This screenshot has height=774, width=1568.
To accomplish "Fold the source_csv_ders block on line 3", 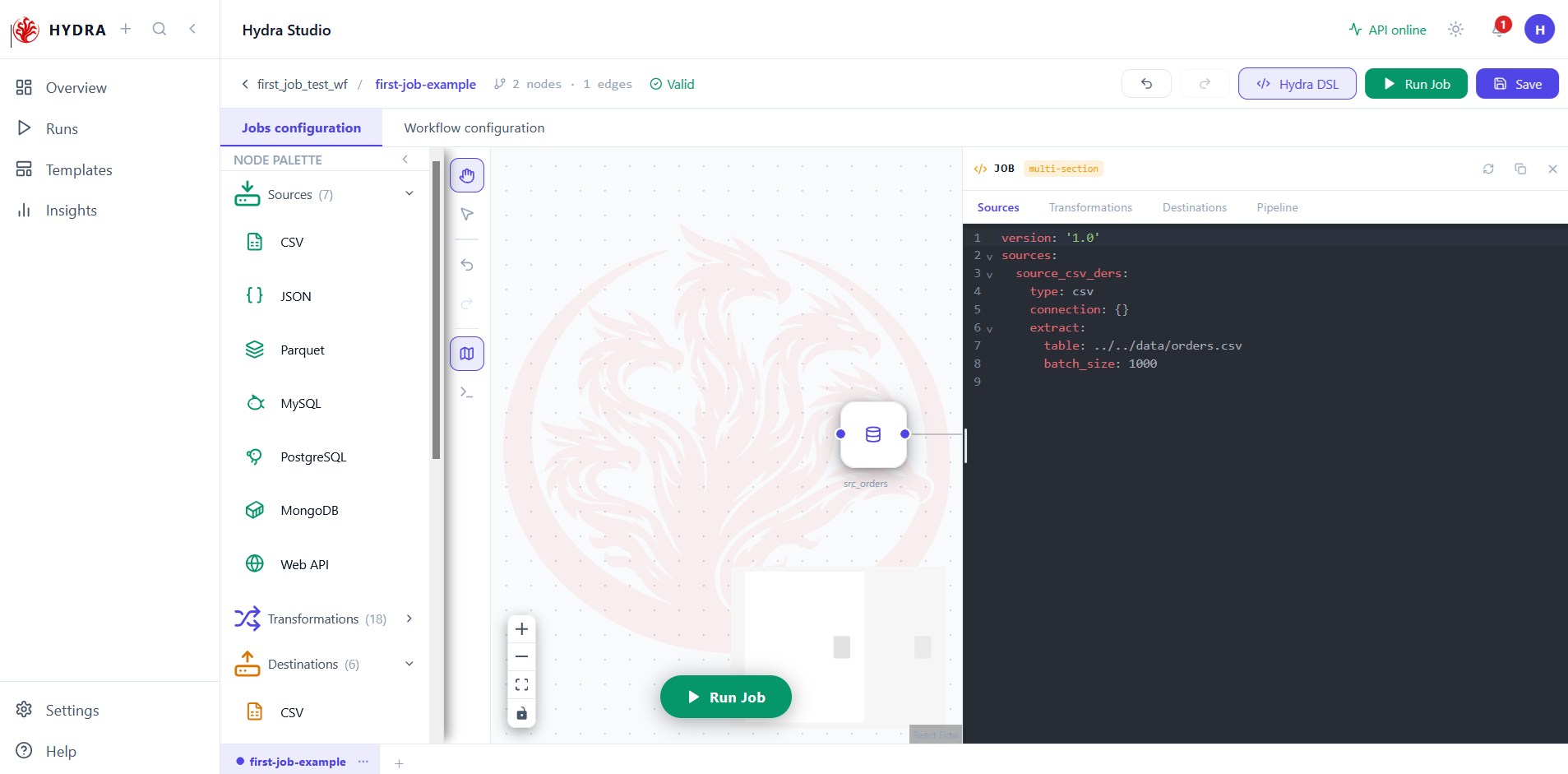I will 989,275.
